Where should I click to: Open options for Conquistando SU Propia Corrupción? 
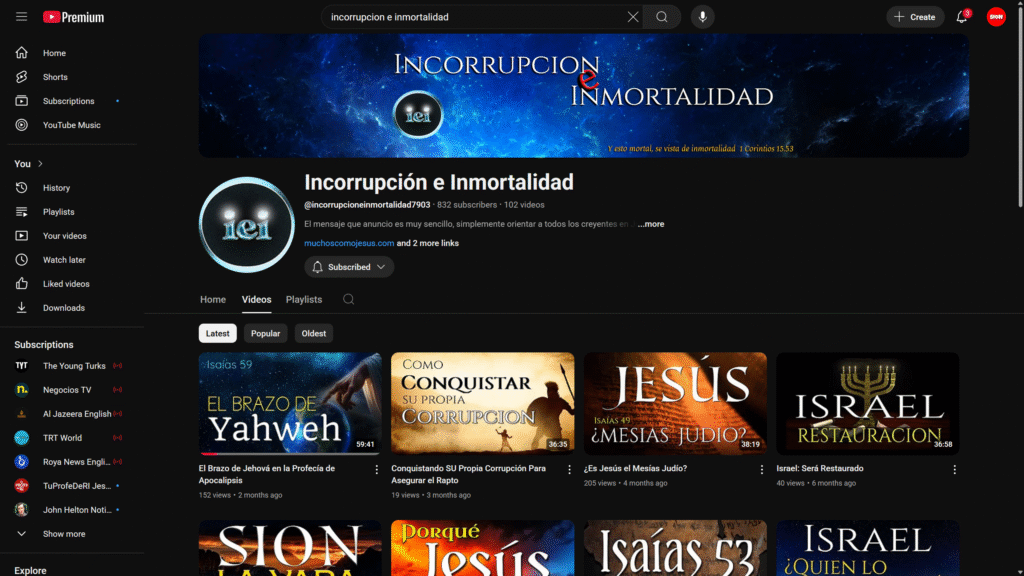click(x=569, y=470)
